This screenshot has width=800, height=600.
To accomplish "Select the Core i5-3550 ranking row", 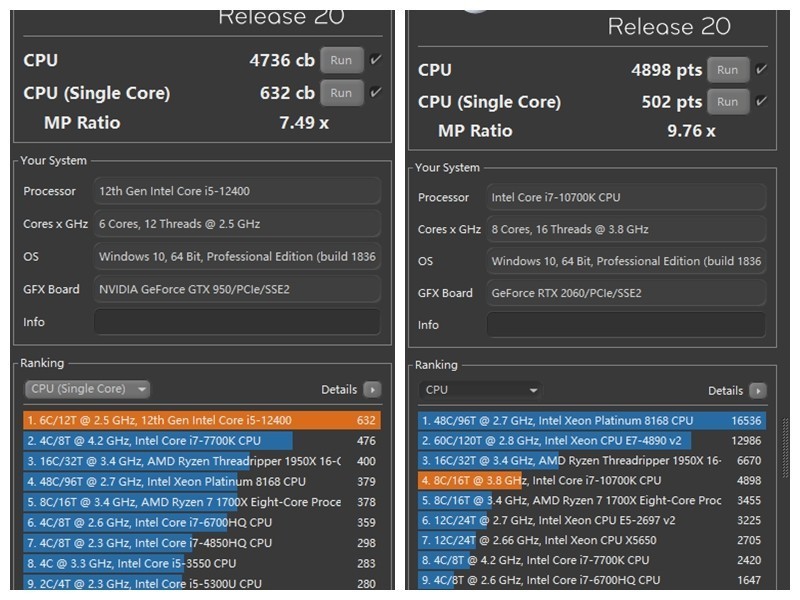I will [202, 563].
